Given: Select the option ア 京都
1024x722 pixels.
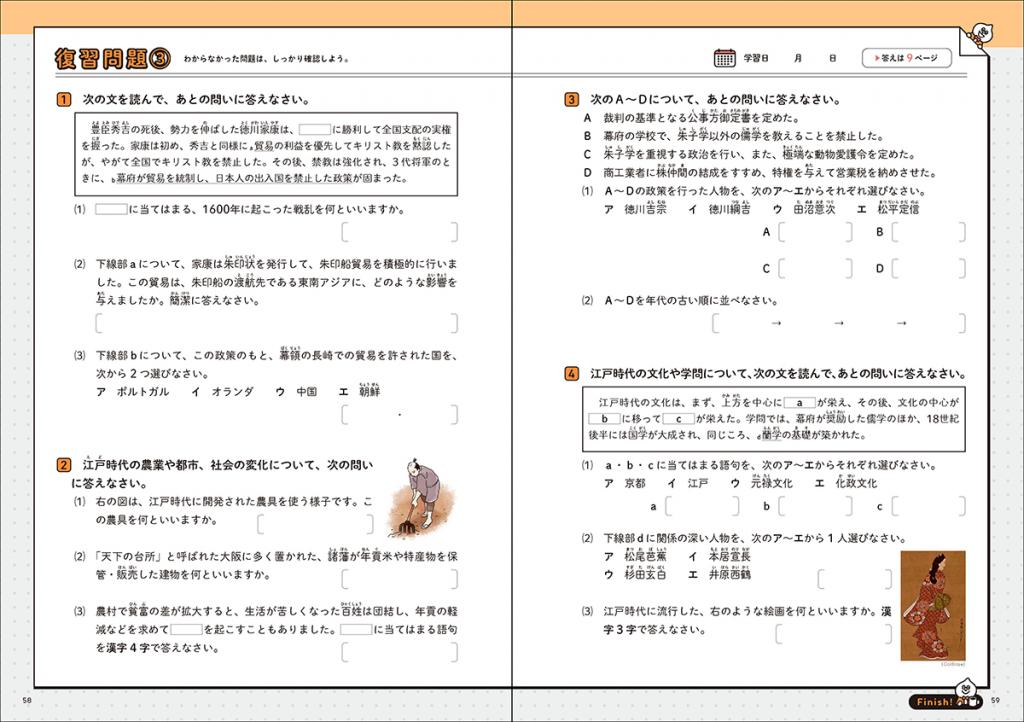Looking at the screenshot, I should coord(625,483).
